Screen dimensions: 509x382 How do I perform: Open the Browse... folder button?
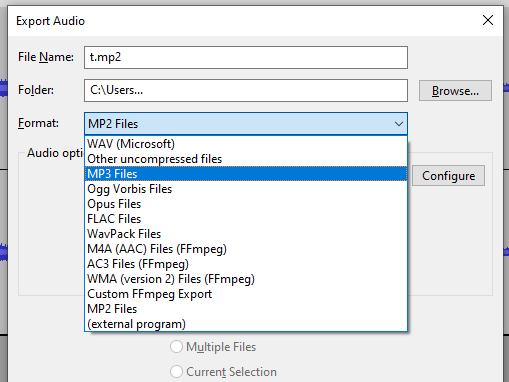point(455,90)
